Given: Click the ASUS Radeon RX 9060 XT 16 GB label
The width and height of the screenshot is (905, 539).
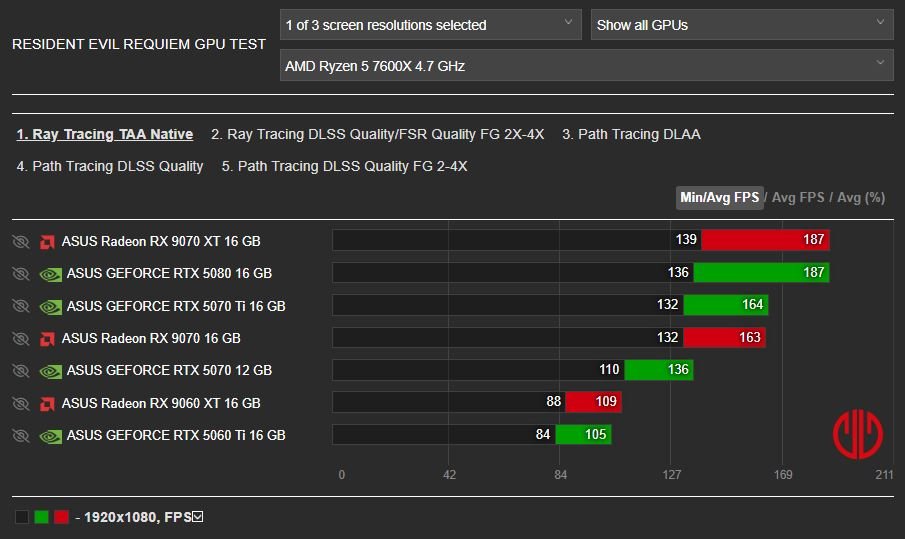Looking at the screenshot, I should coord(161,403).
